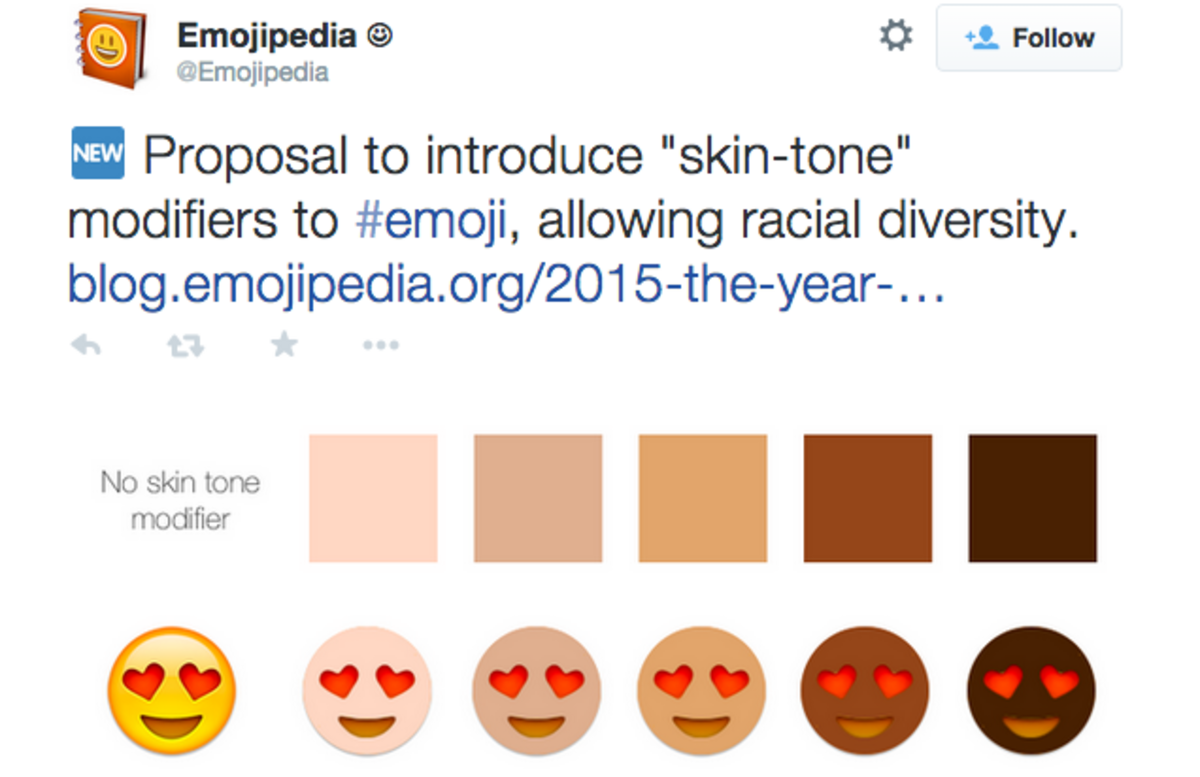Open the tweet settings gear menu

(x=895, y=38)
